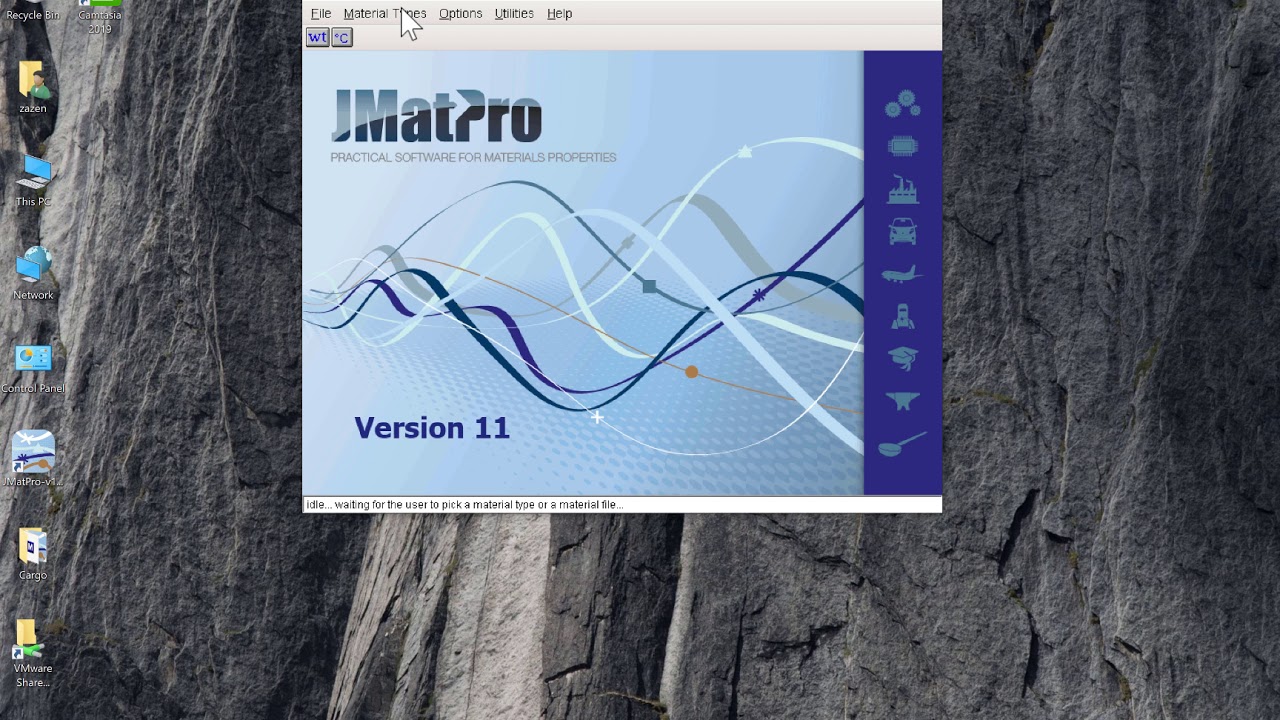This screenshot has height=720, width=1280.
Task: Select the Recycle Bin desktop icon
Action: (33, 11)
